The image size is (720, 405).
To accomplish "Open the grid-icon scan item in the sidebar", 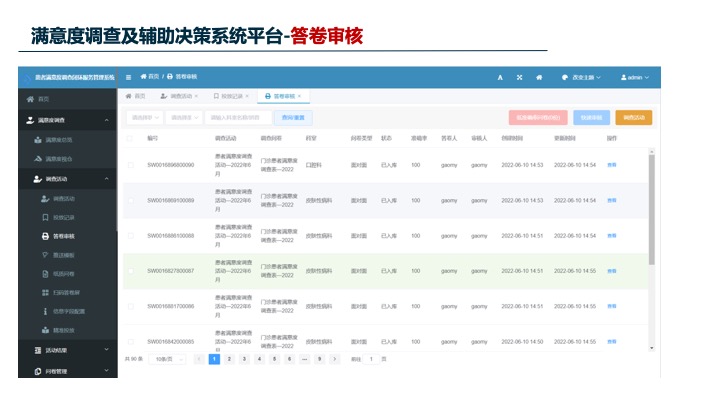I will [68, 293].
